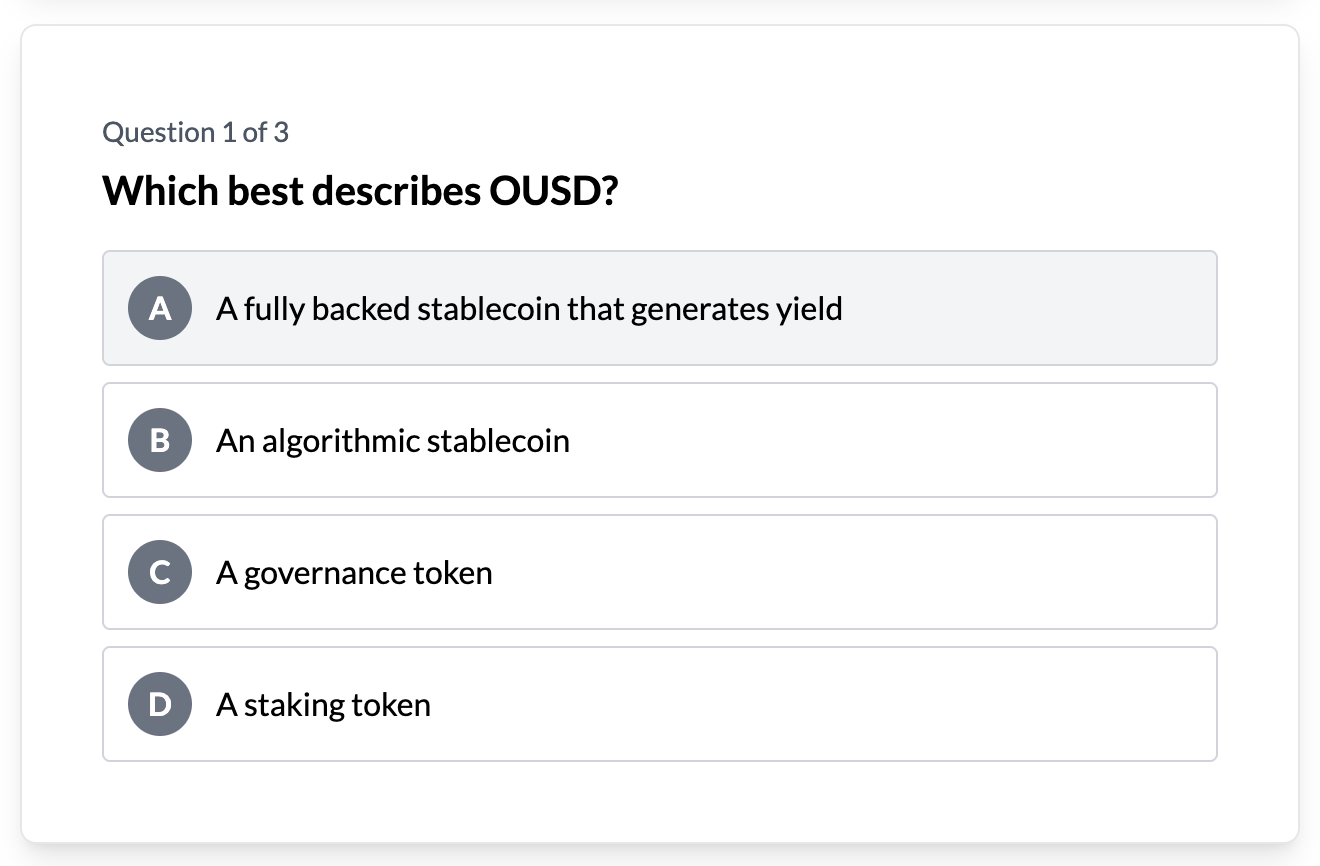Image resolution: width=1320 pixels, height=866 pixels.
Task: Click the word "token" in the governance option
Action: (453, 573)
